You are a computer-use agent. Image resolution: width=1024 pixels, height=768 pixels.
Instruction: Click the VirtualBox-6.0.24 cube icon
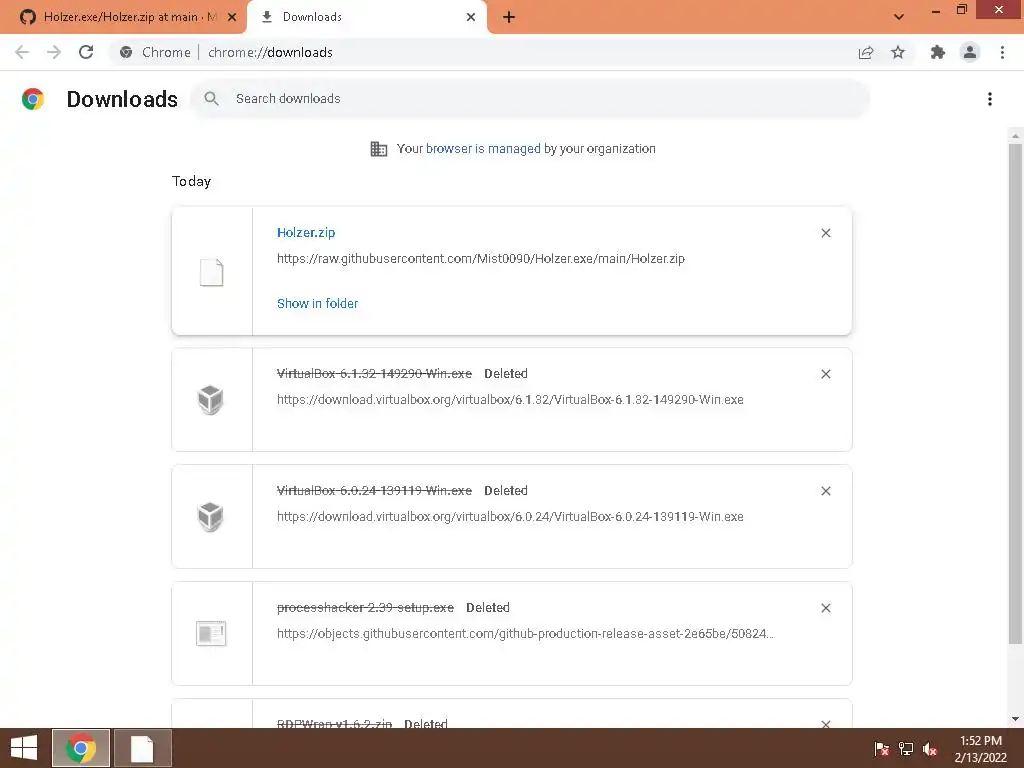[210, 517]
